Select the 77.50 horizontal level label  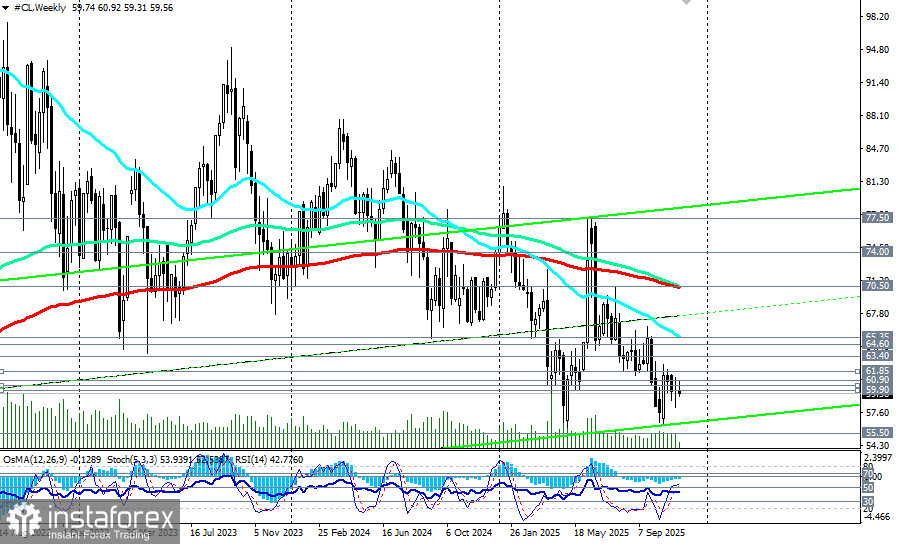pos(877,218)
